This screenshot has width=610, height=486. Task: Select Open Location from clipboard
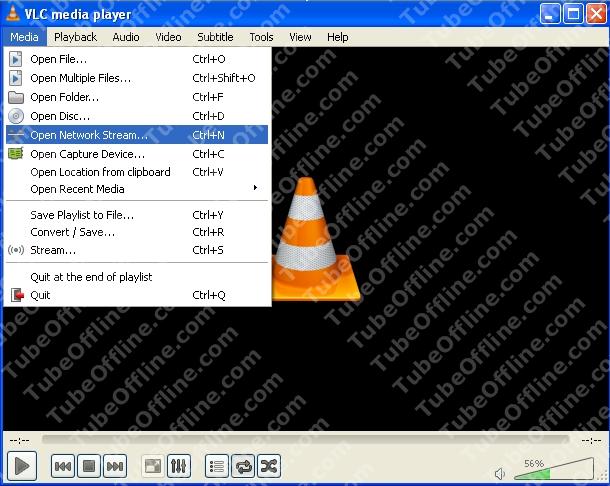tap(137, 172)
